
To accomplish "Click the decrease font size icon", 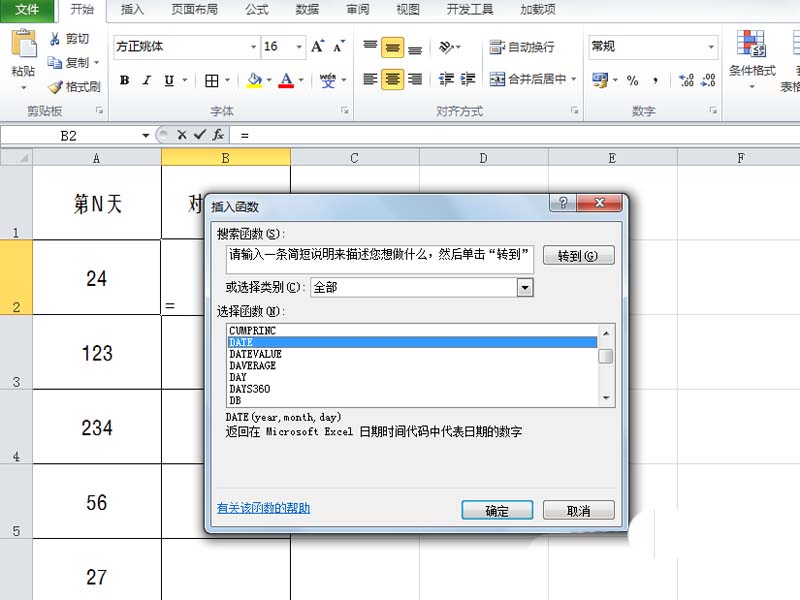I will pos(339,46).
